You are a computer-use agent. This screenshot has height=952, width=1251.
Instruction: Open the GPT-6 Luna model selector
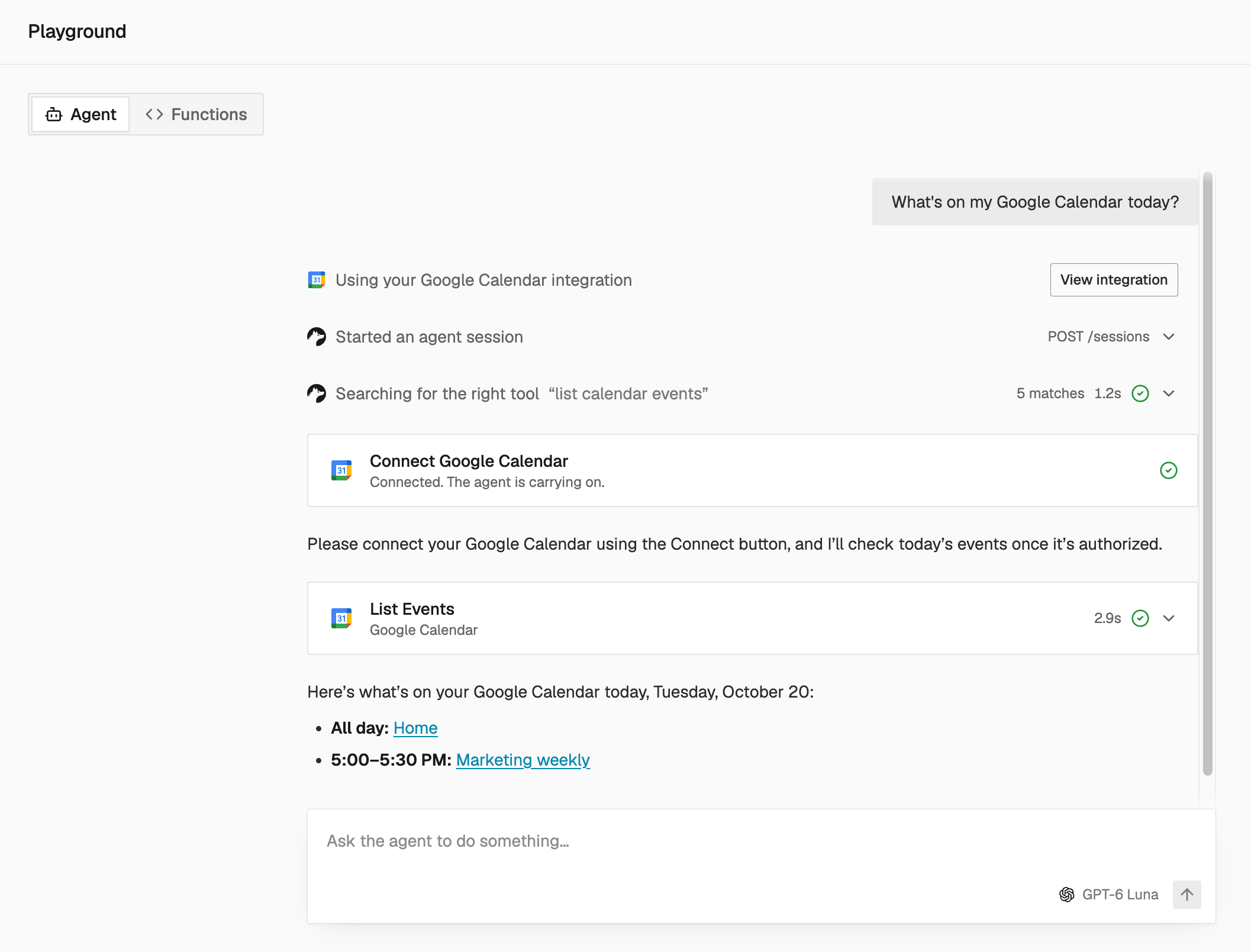(1108, 894)
